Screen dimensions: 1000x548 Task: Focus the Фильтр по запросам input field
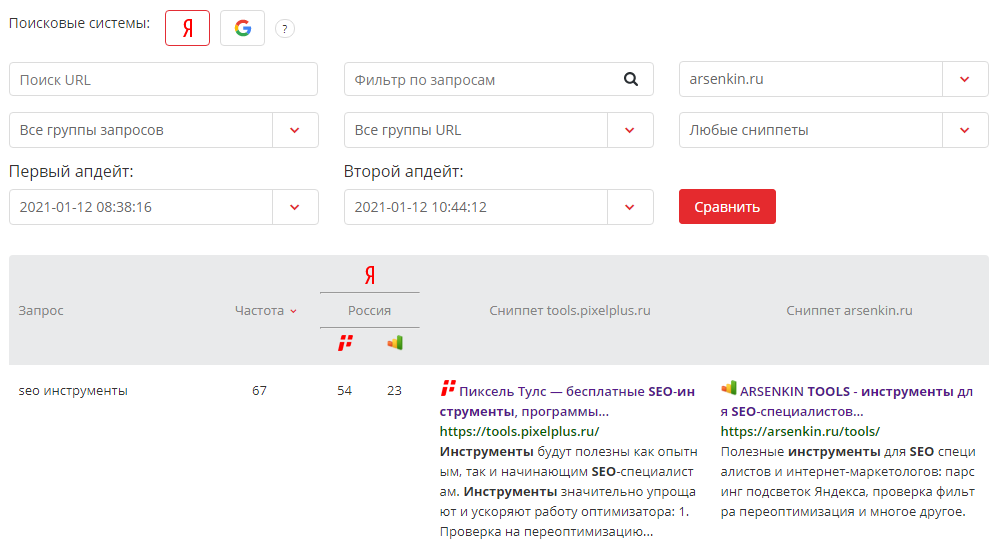(499, 79)
